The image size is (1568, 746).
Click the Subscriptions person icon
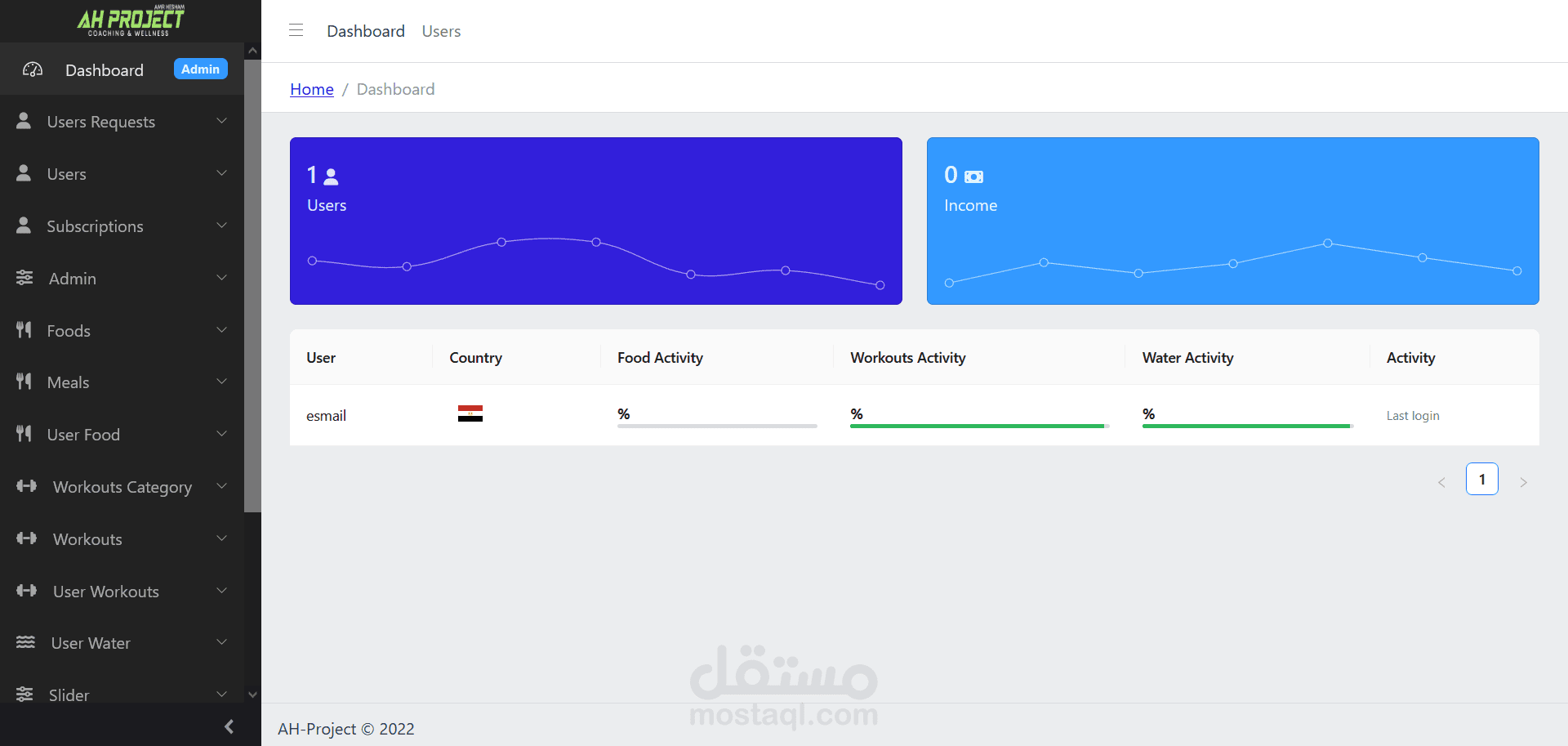pyautogui.click(x=24, y=226)
